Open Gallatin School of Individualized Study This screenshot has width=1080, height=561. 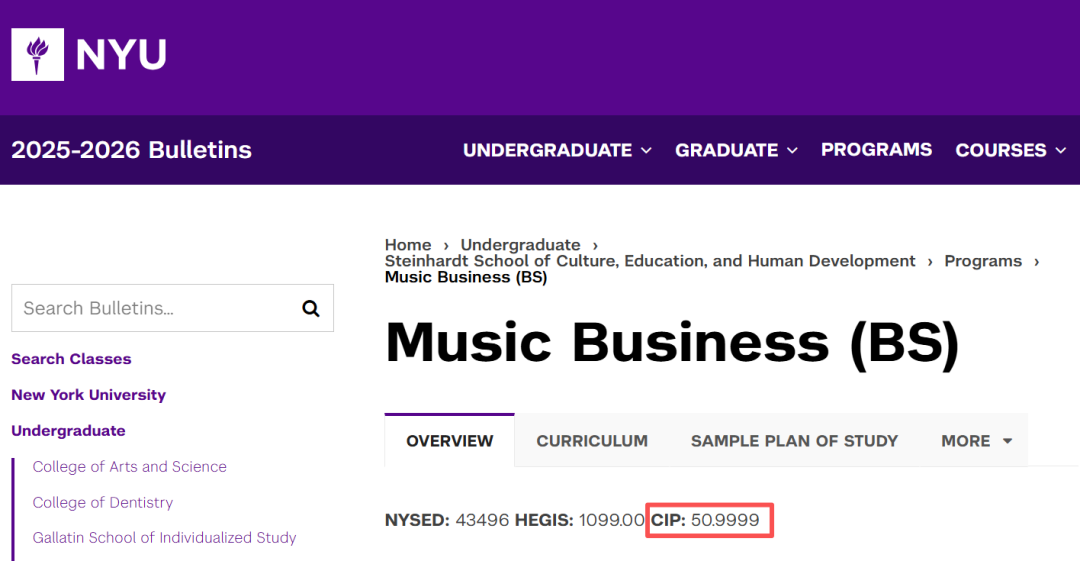point(165,538)
